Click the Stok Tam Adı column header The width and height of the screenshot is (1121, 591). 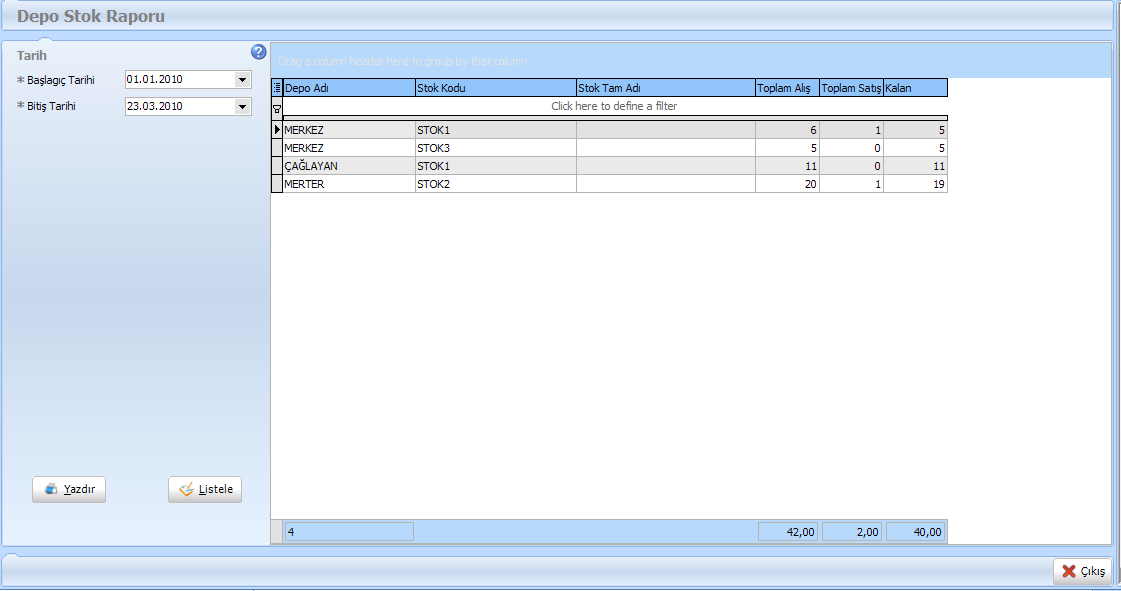pyautogui.click(x=665, y=88)
